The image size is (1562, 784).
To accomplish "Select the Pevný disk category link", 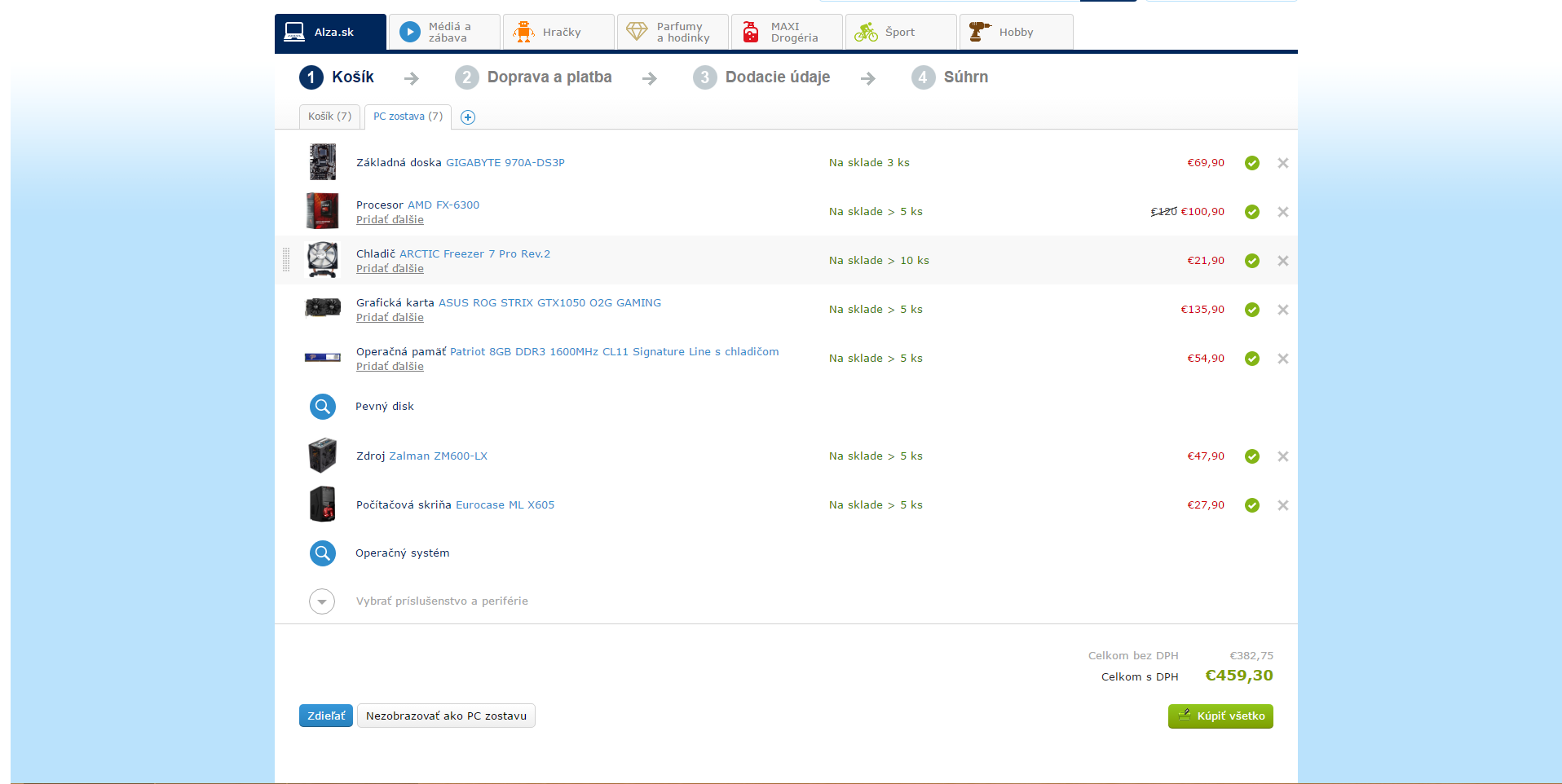I will 385,407.
